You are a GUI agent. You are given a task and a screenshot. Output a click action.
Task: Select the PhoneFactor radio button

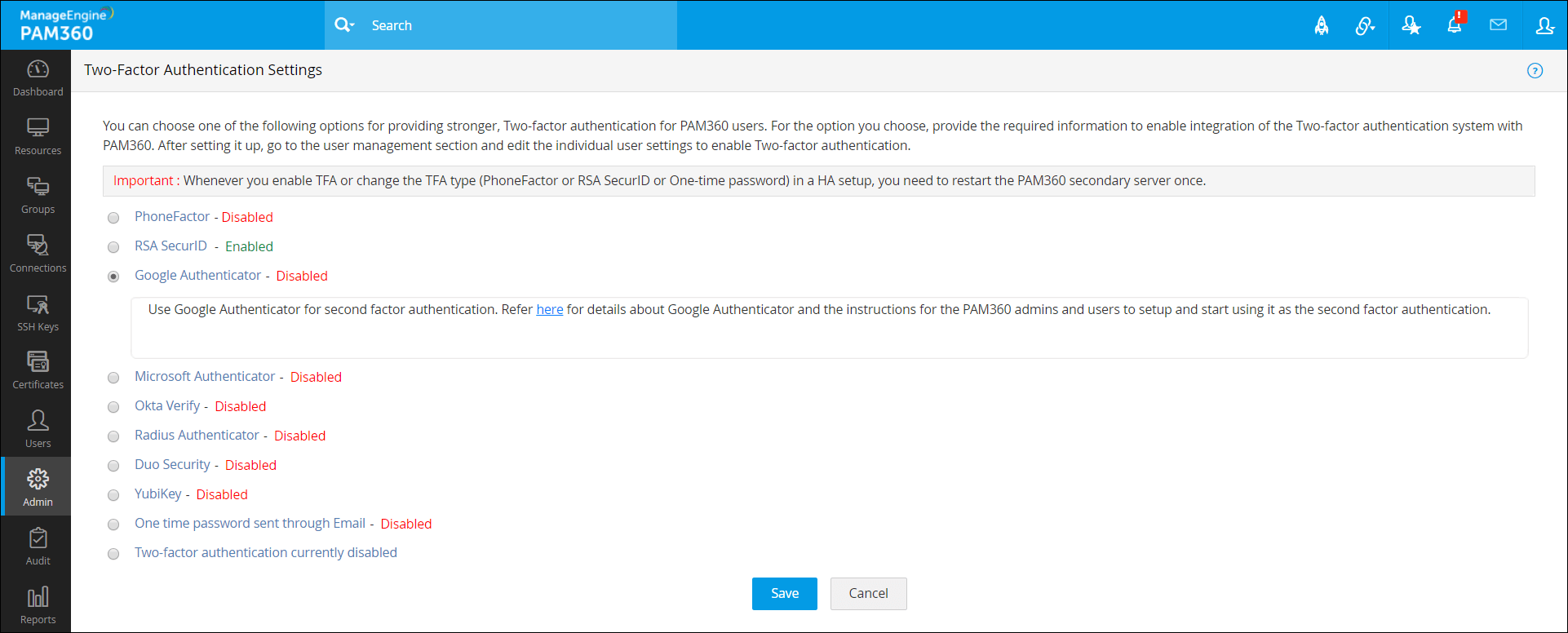coord(114,218)
